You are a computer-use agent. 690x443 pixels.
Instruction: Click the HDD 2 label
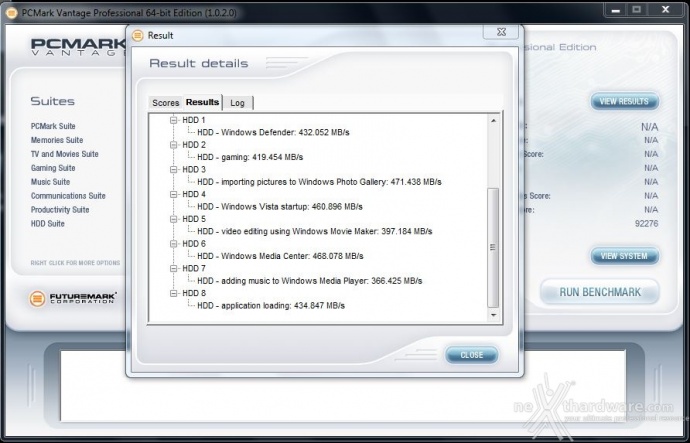pos(194,145)
